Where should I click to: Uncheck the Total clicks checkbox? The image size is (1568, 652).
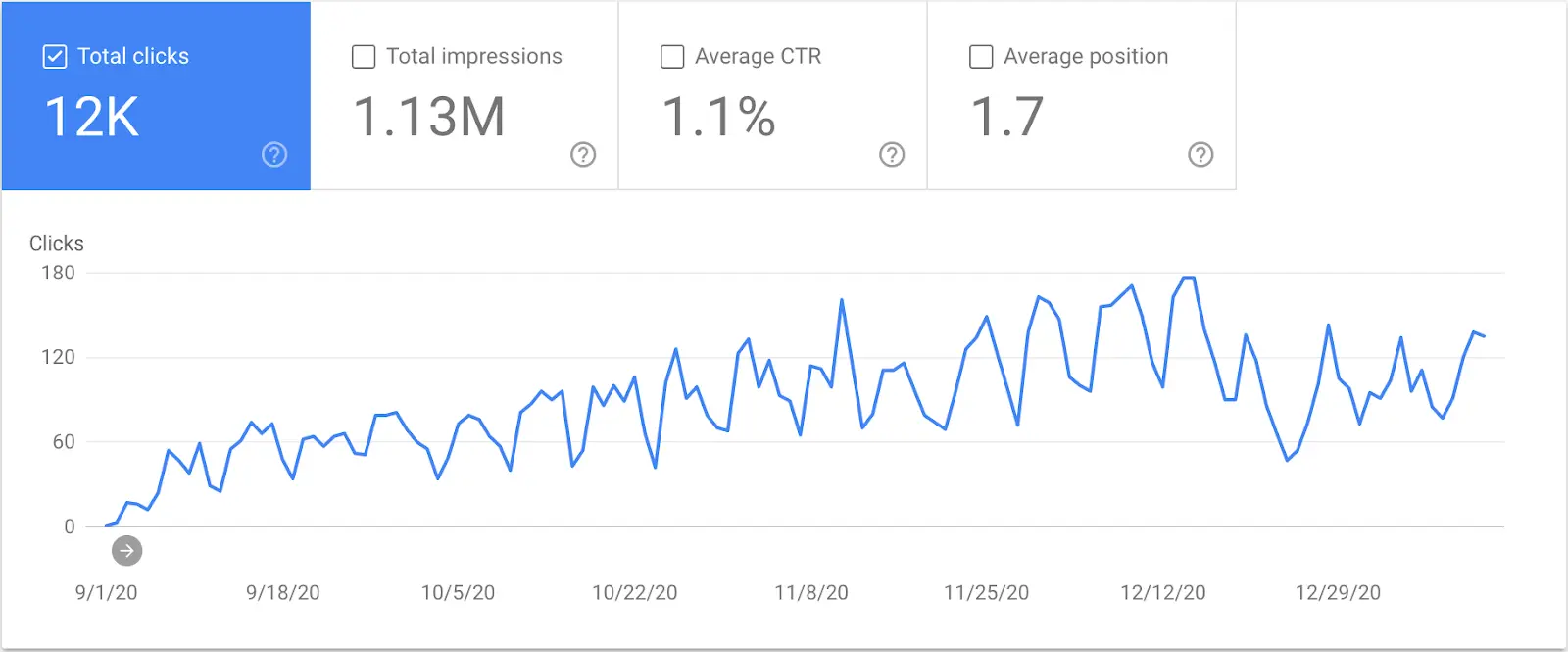[55, 56]
